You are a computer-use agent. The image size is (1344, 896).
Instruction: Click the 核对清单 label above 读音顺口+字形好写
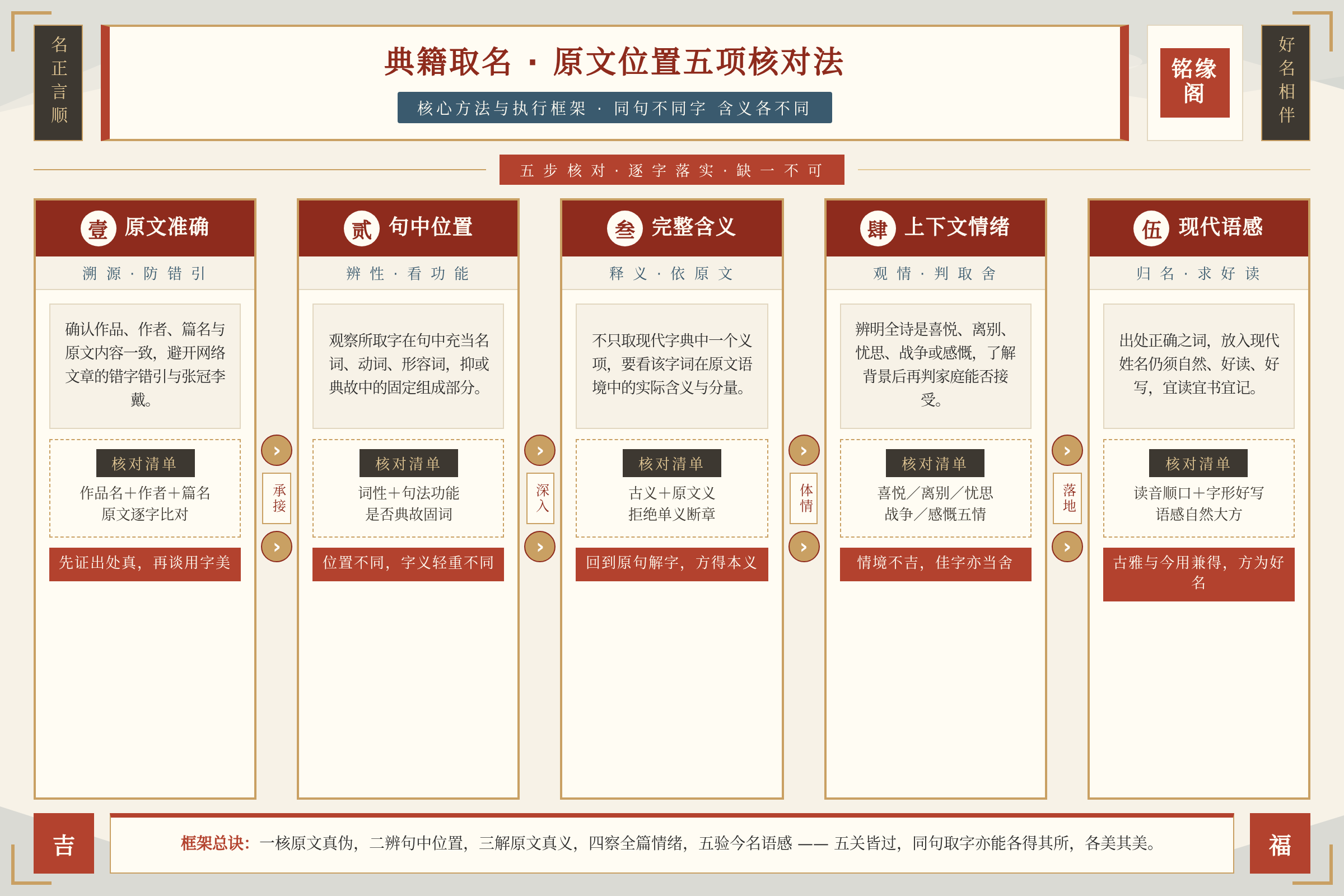pyautogui.click(x=1199, y=463)
